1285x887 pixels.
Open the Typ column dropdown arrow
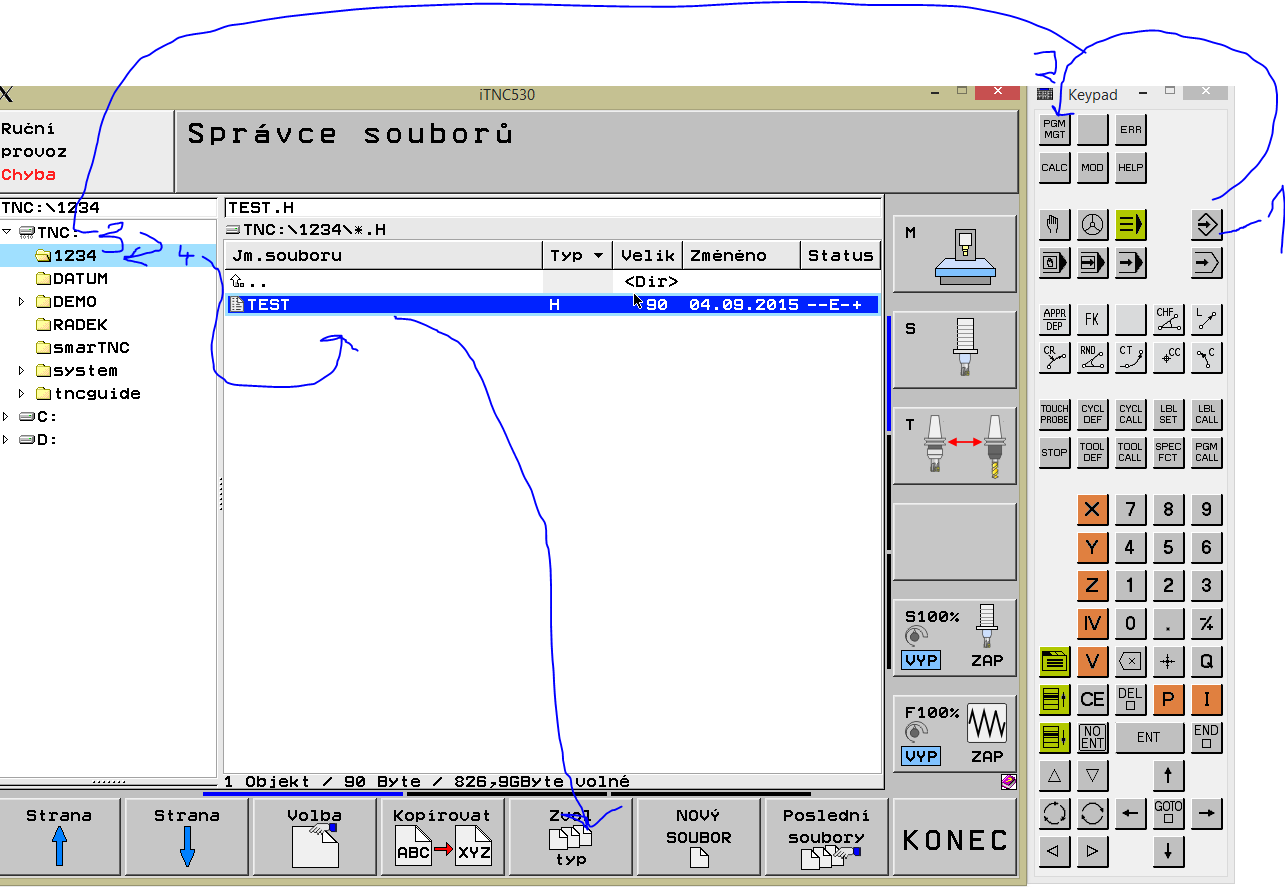599,256
